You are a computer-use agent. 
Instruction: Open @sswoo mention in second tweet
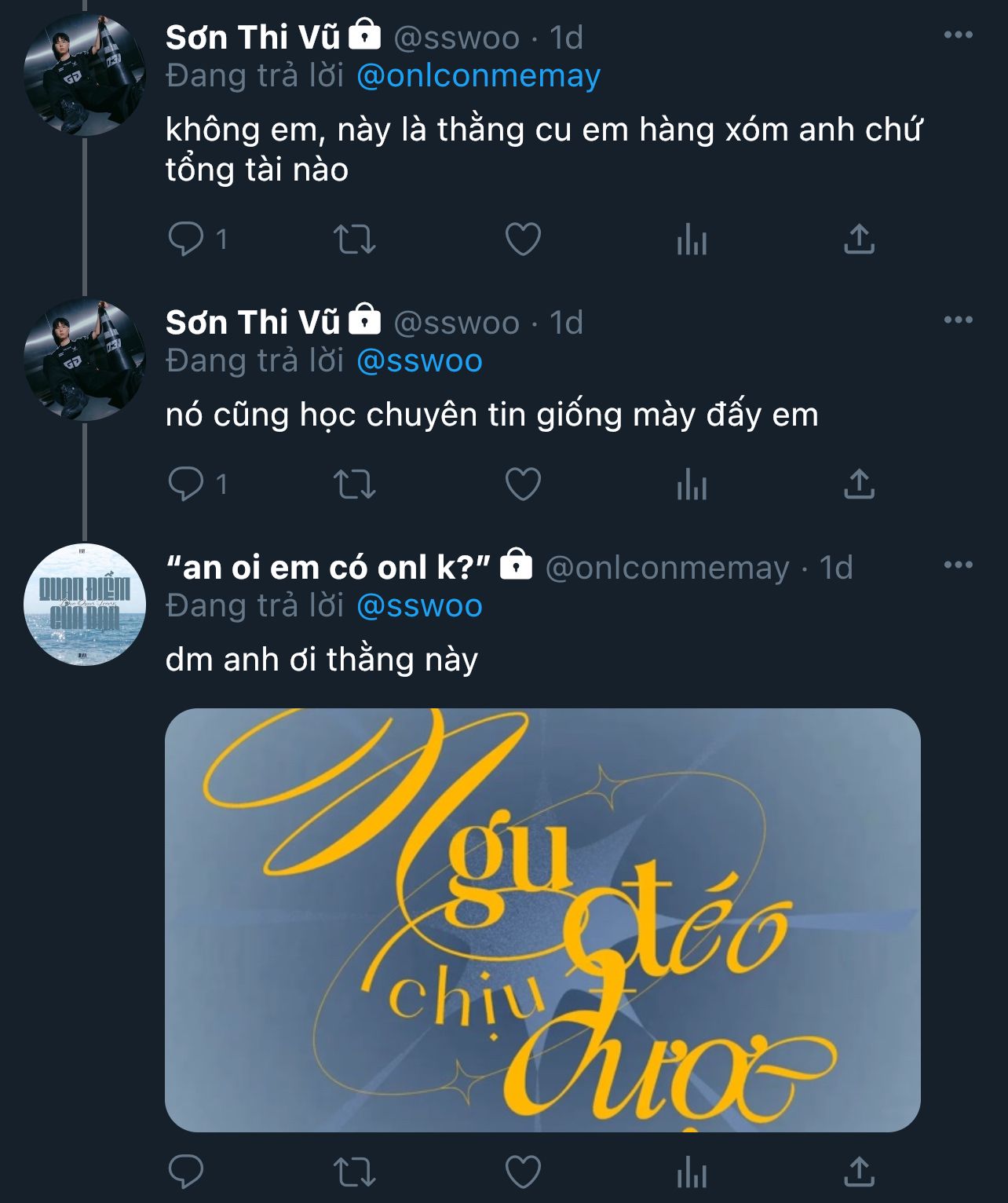(x=419, y=361)
